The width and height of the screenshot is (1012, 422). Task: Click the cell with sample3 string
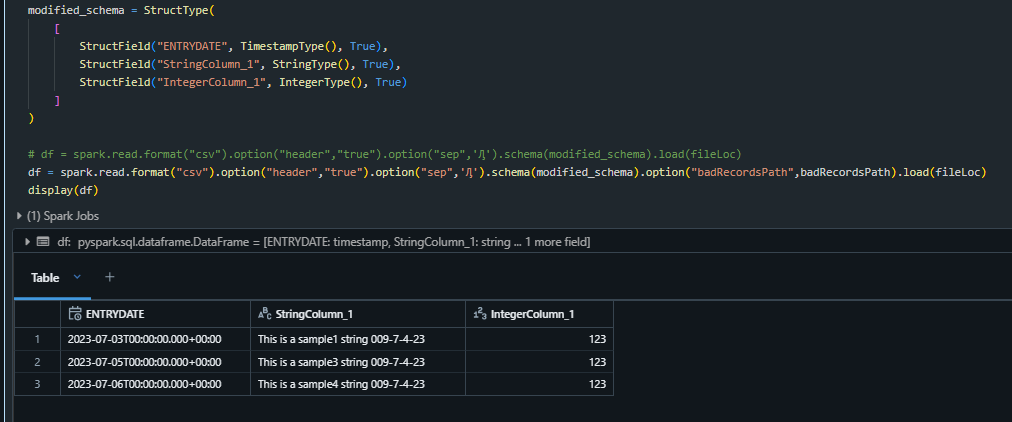[x=358, y=361]
